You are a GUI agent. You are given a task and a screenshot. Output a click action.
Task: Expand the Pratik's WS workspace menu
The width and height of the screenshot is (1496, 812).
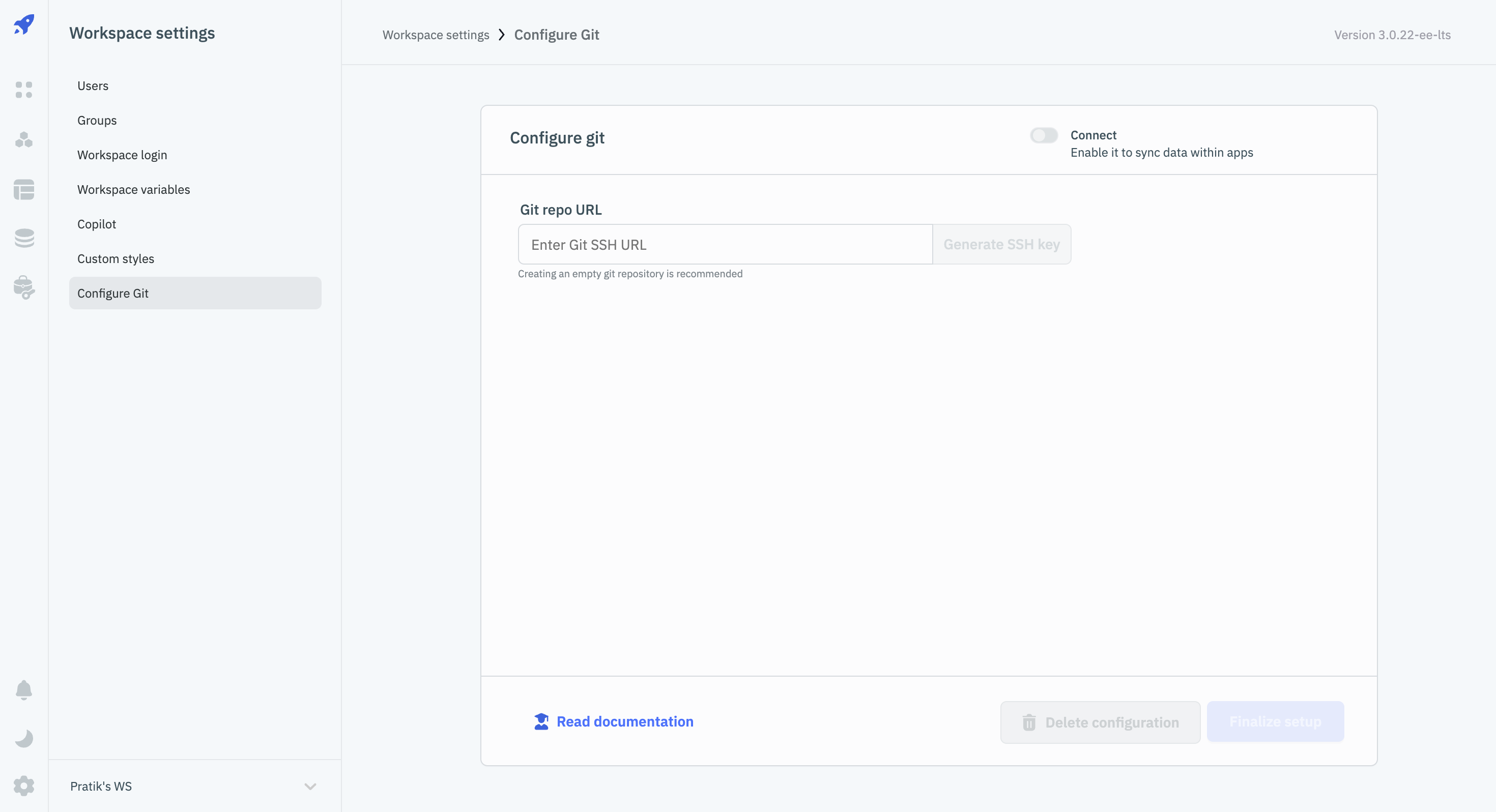tap(310, 787)
